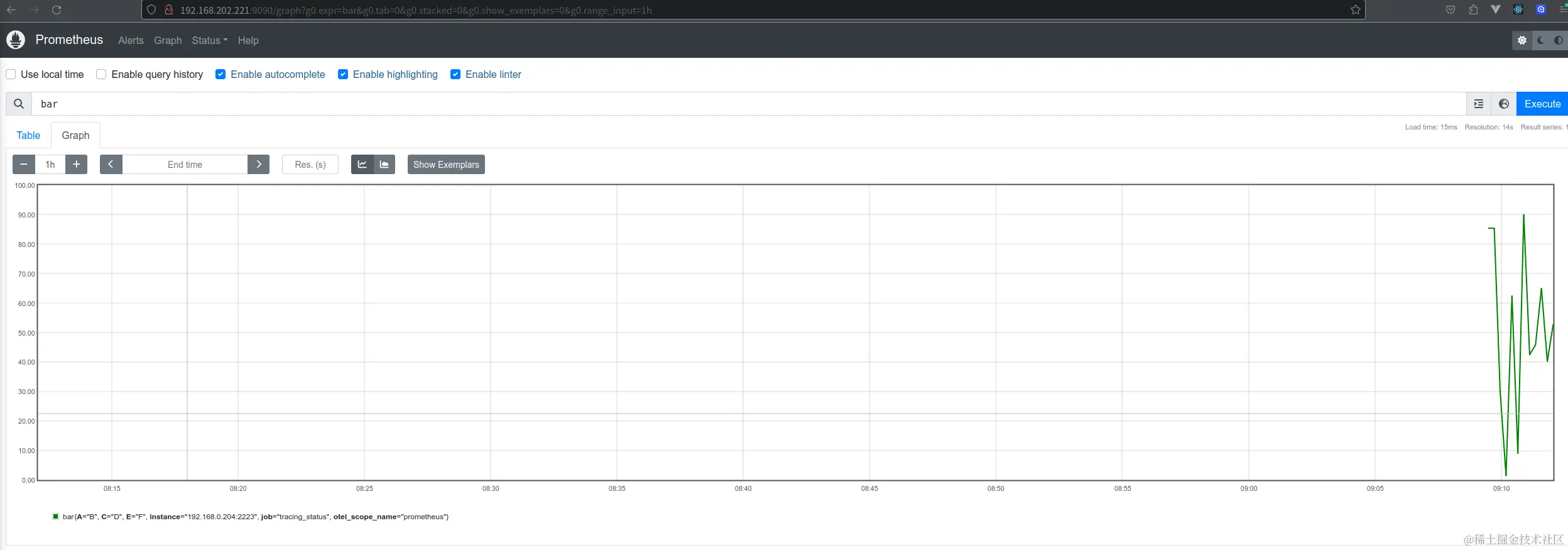Go back with browser back arrow
The height and width of the screenshot is (550, 1568).
[x=11, y=10]
